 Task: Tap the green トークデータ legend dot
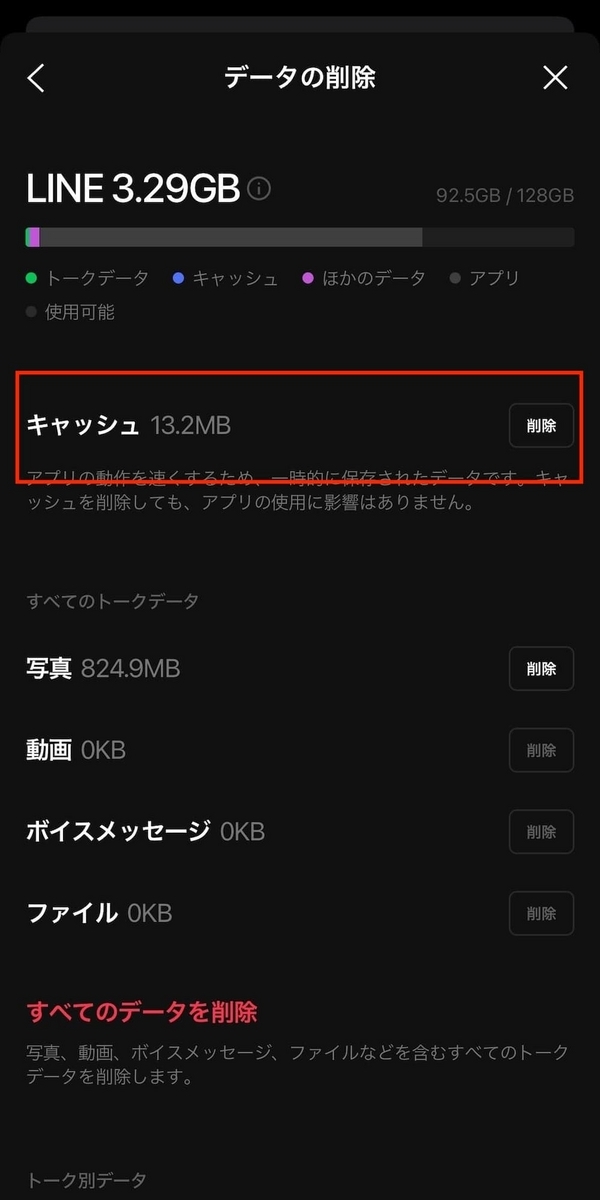coord(32,278)
